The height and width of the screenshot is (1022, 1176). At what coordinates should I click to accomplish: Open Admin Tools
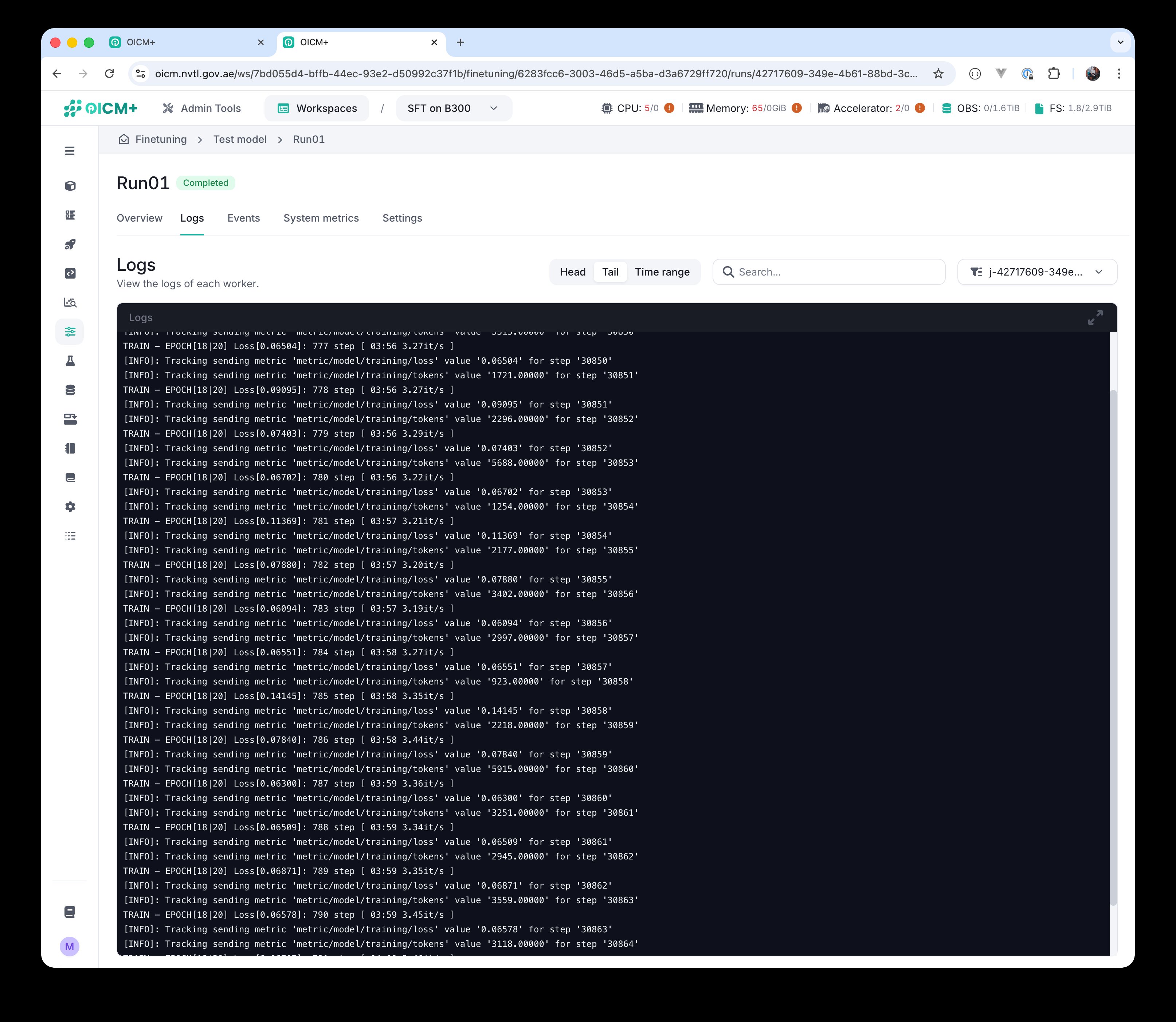tap(202, 108)
